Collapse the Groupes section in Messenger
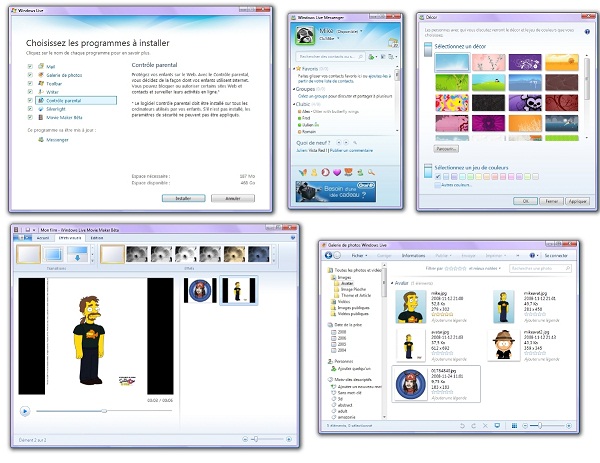This screenshot has width=600, height=463. pos(295,89)
